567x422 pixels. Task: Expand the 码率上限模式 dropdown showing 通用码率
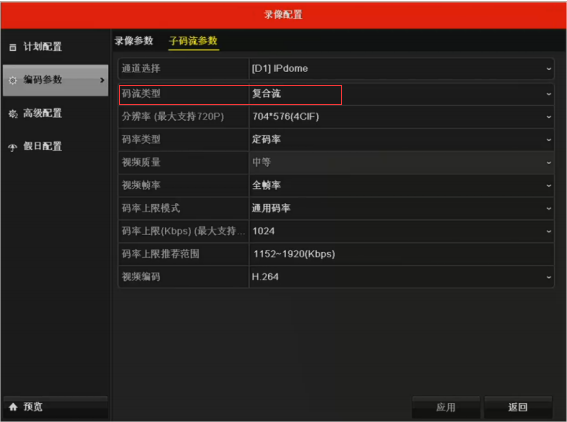401,208
